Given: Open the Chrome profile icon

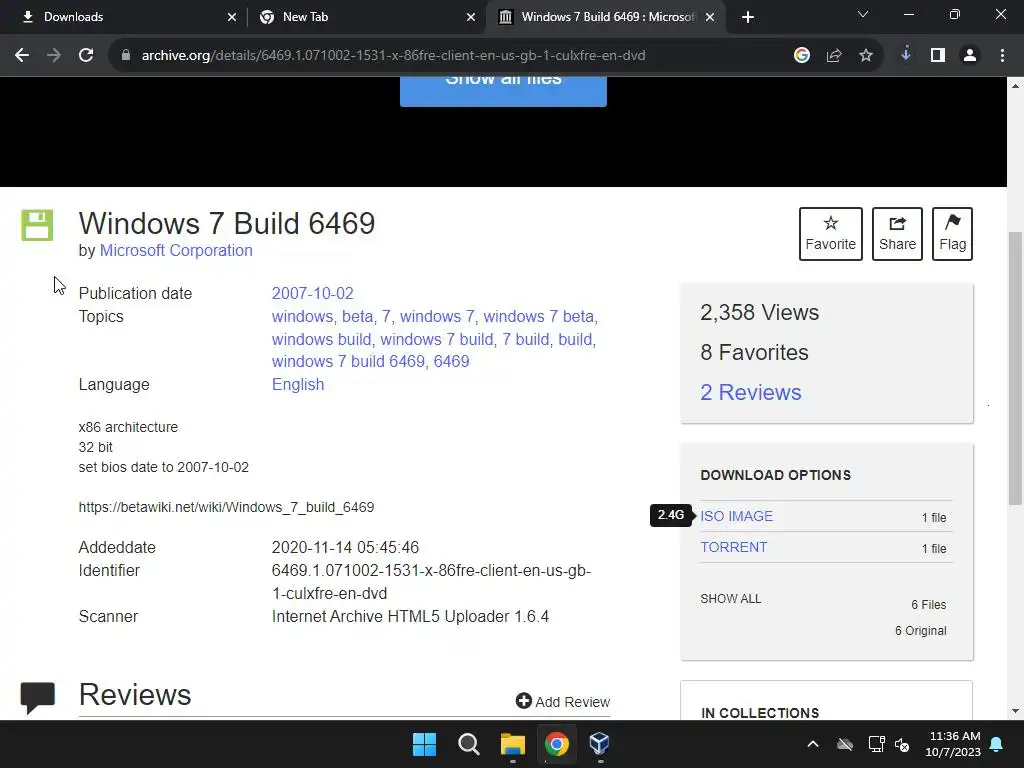Looking at the screenshot, I should 970,56.
